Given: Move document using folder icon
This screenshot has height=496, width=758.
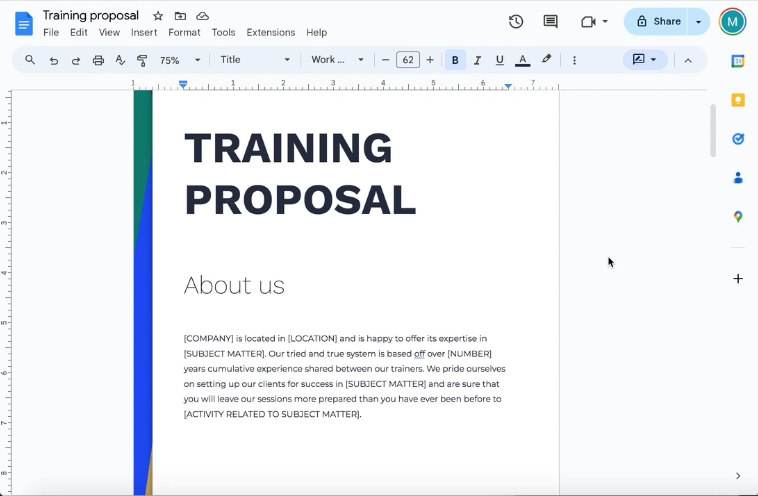Looking at the screenshot, I should point(180,16).
